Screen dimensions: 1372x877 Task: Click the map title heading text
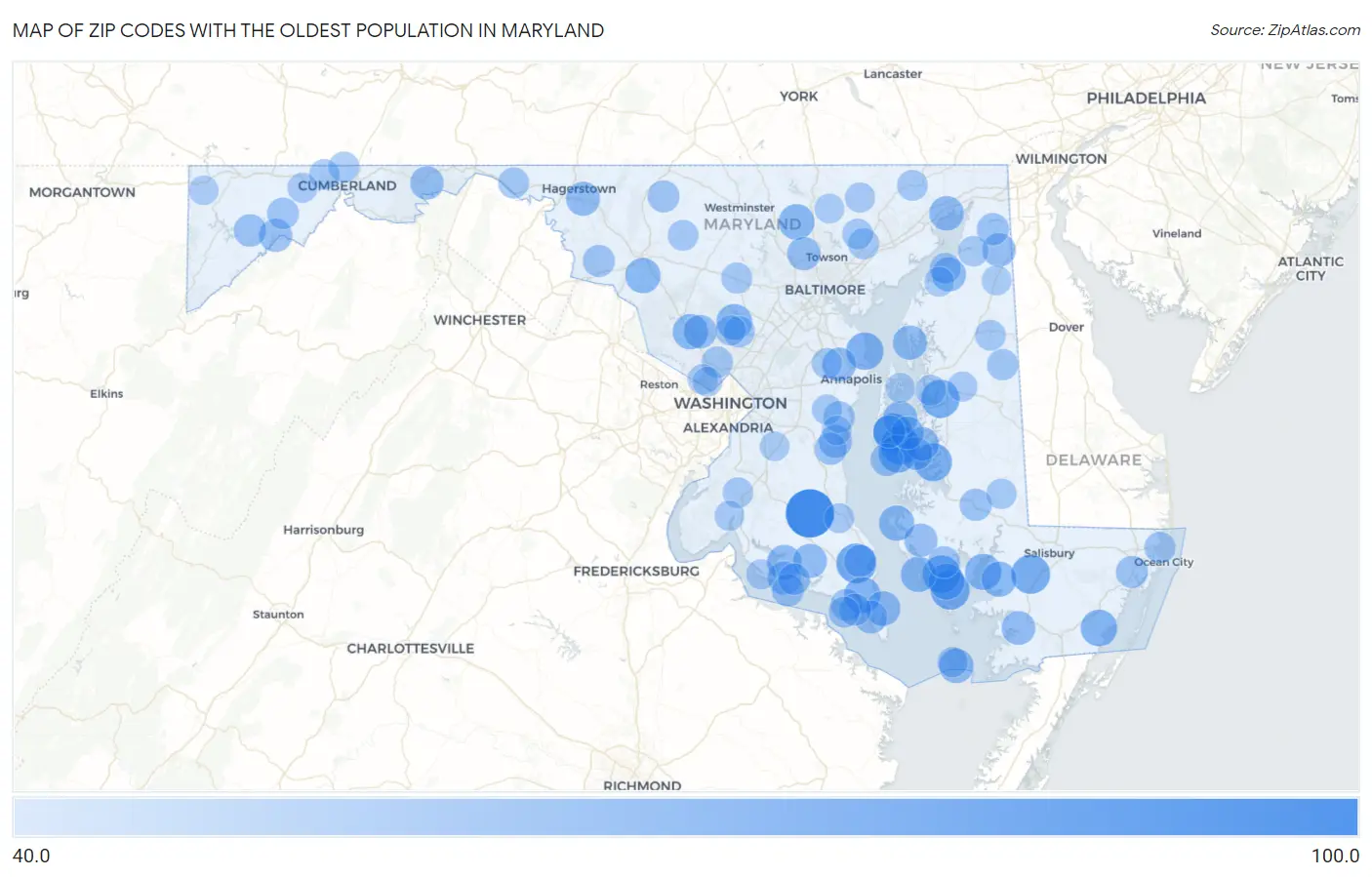[x=308, y=30]
